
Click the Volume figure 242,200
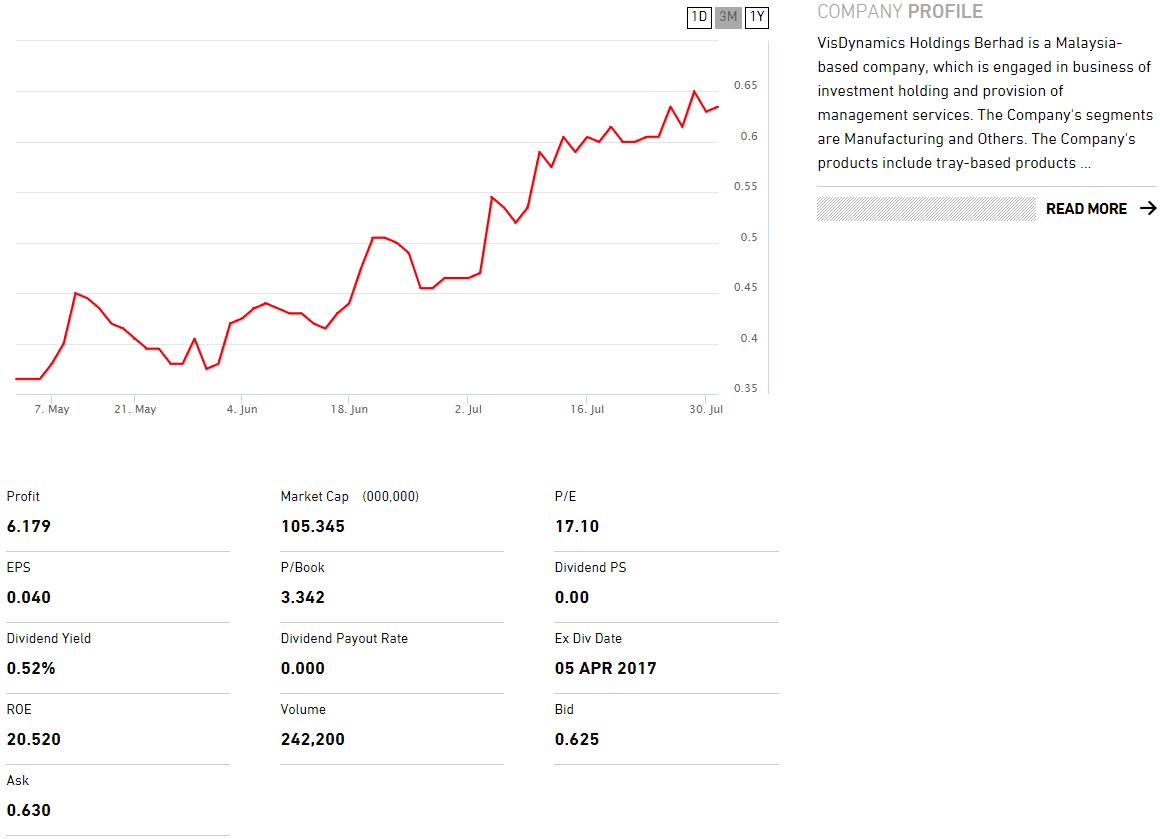tap(313, 739)
